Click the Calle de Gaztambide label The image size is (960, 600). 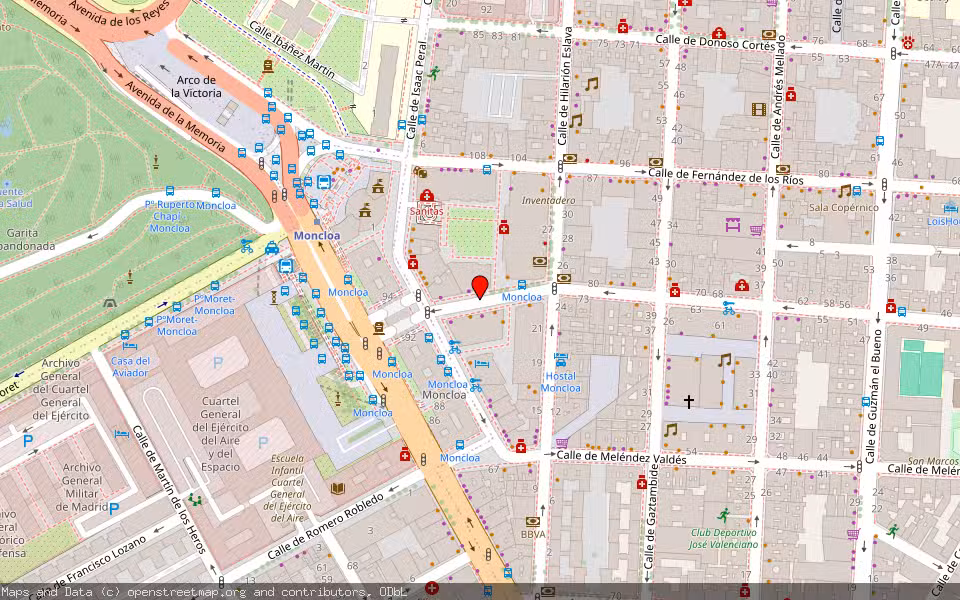[651, 515]
